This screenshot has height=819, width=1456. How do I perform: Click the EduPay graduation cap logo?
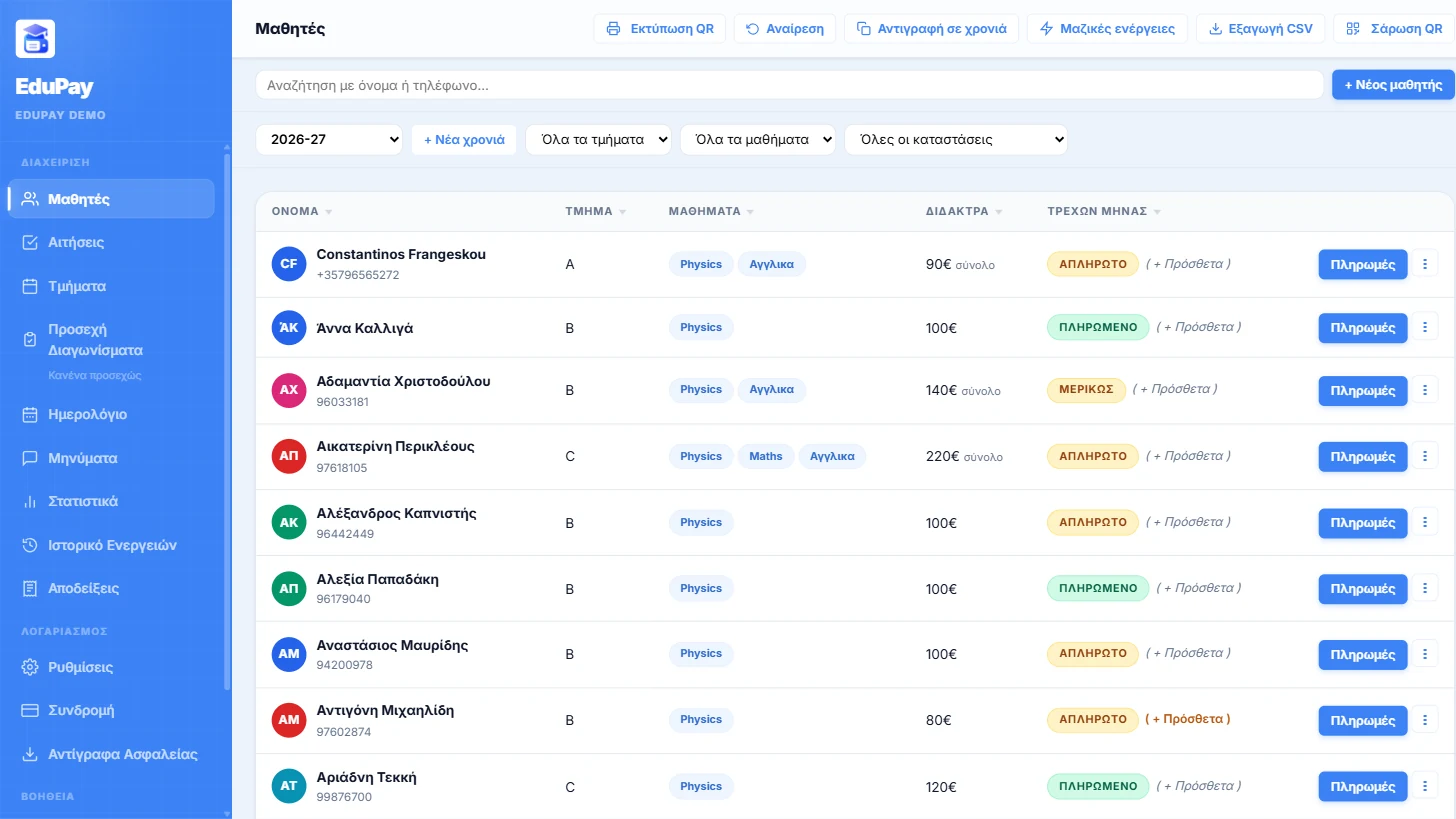[35, 39]
